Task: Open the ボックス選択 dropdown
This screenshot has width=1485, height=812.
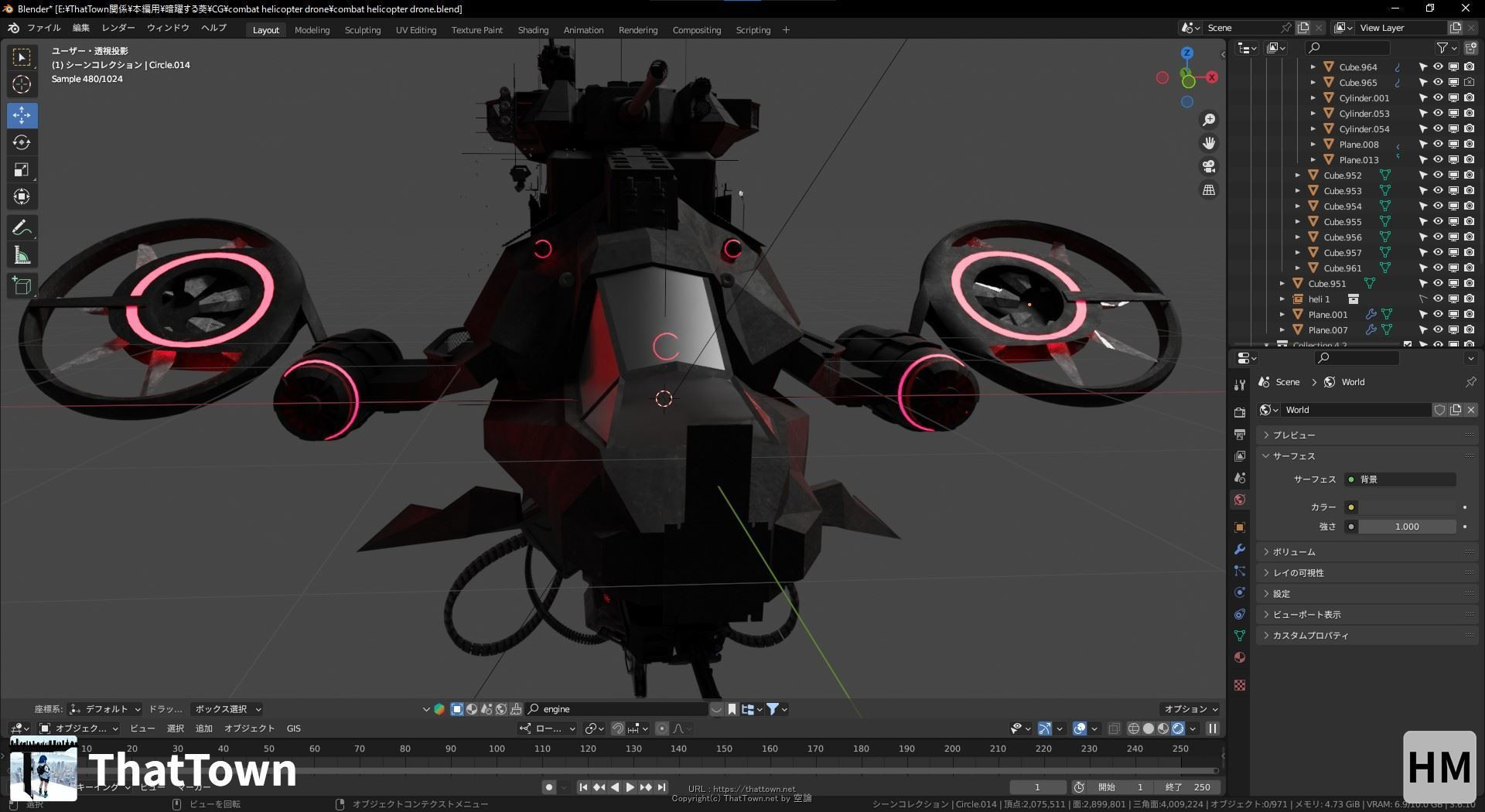Action: click(x=227, y=709)
